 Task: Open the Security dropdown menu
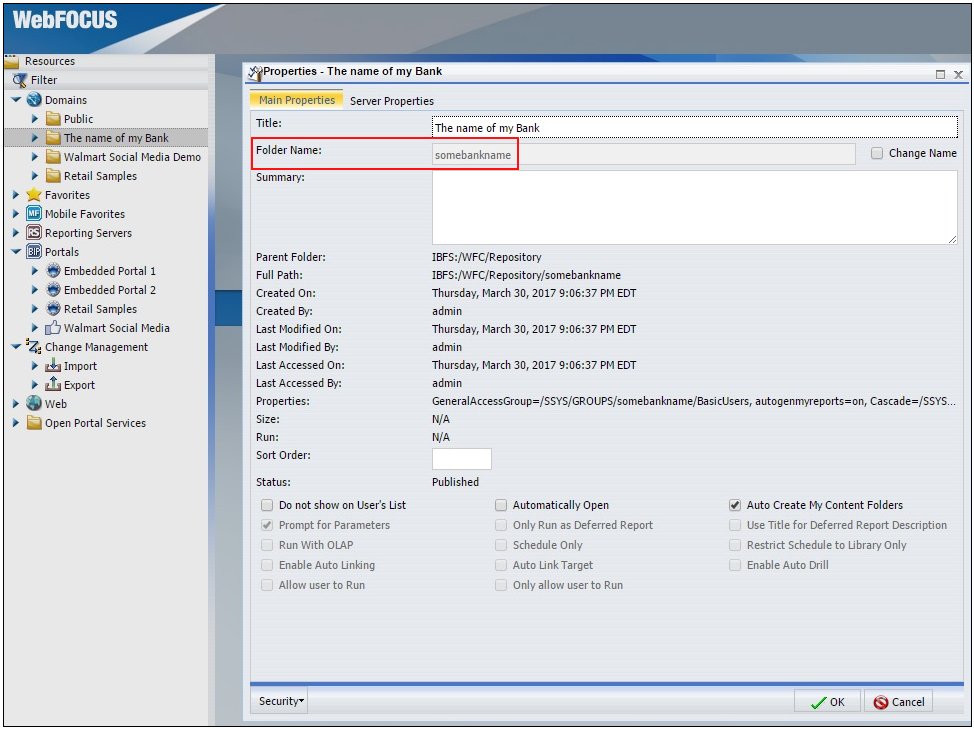[x=281, y=701]
